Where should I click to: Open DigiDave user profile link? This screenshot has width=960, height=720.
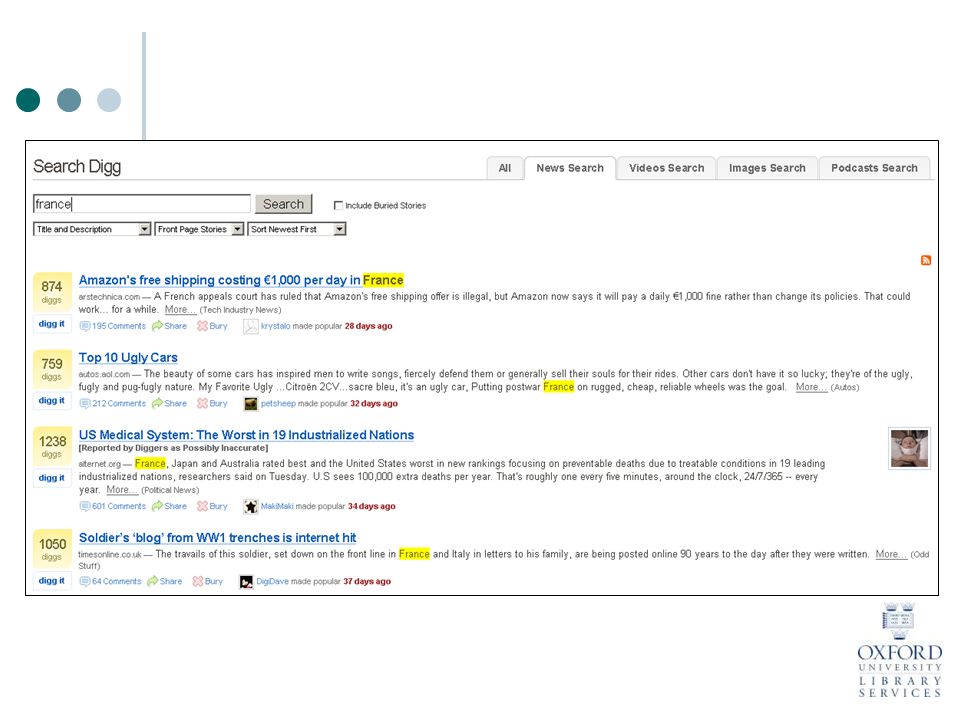coord(272,582)
